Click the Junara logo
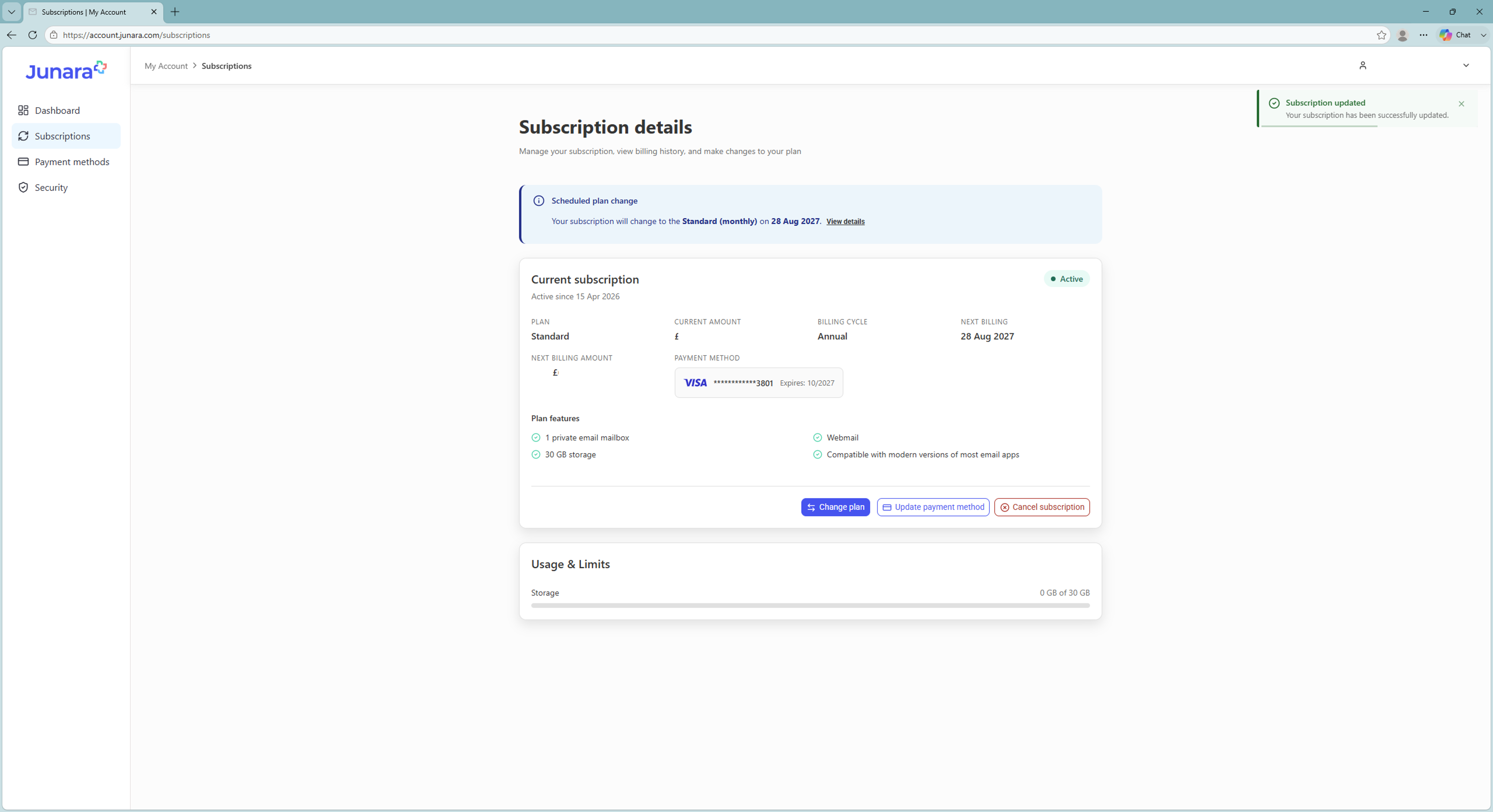1493x812 pixels. click(x=65, y=70)
